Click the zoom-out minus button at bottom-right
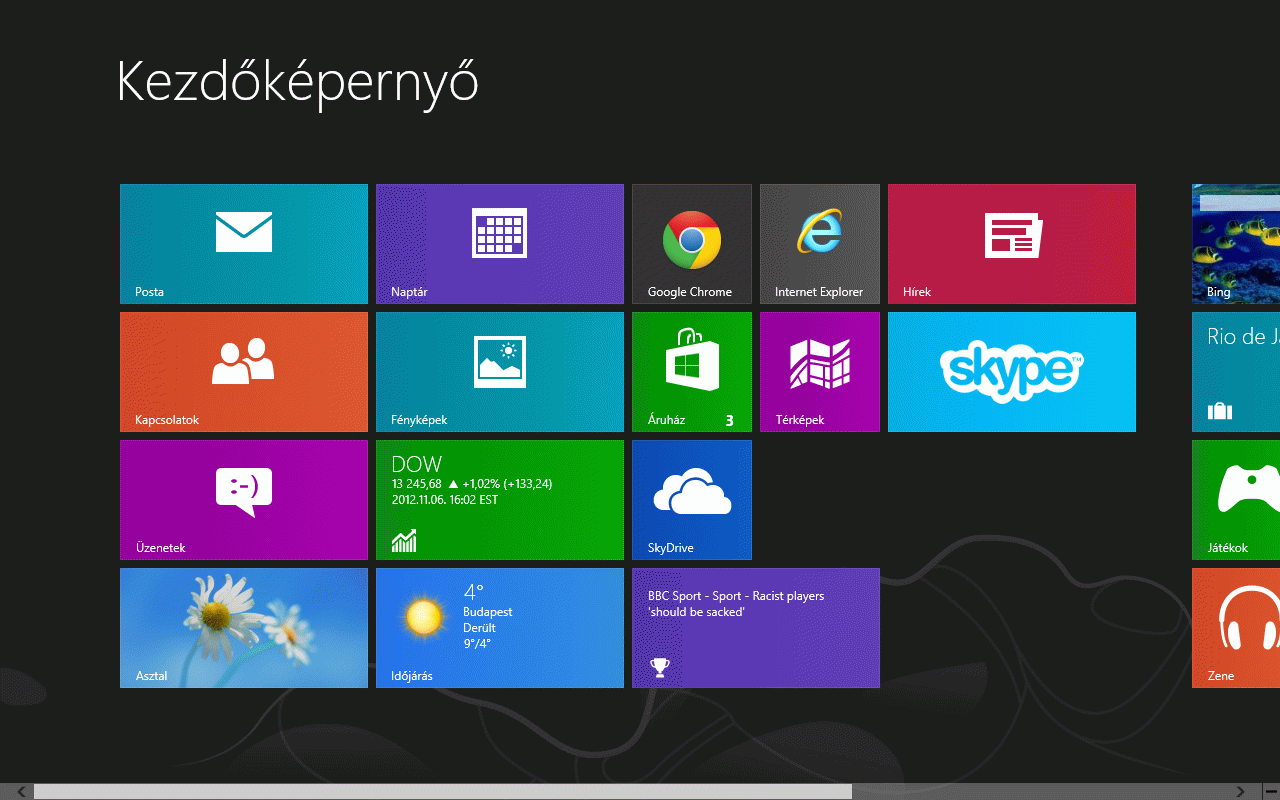The width and height of the screenshot is (1280, 800). [1271, 792]
